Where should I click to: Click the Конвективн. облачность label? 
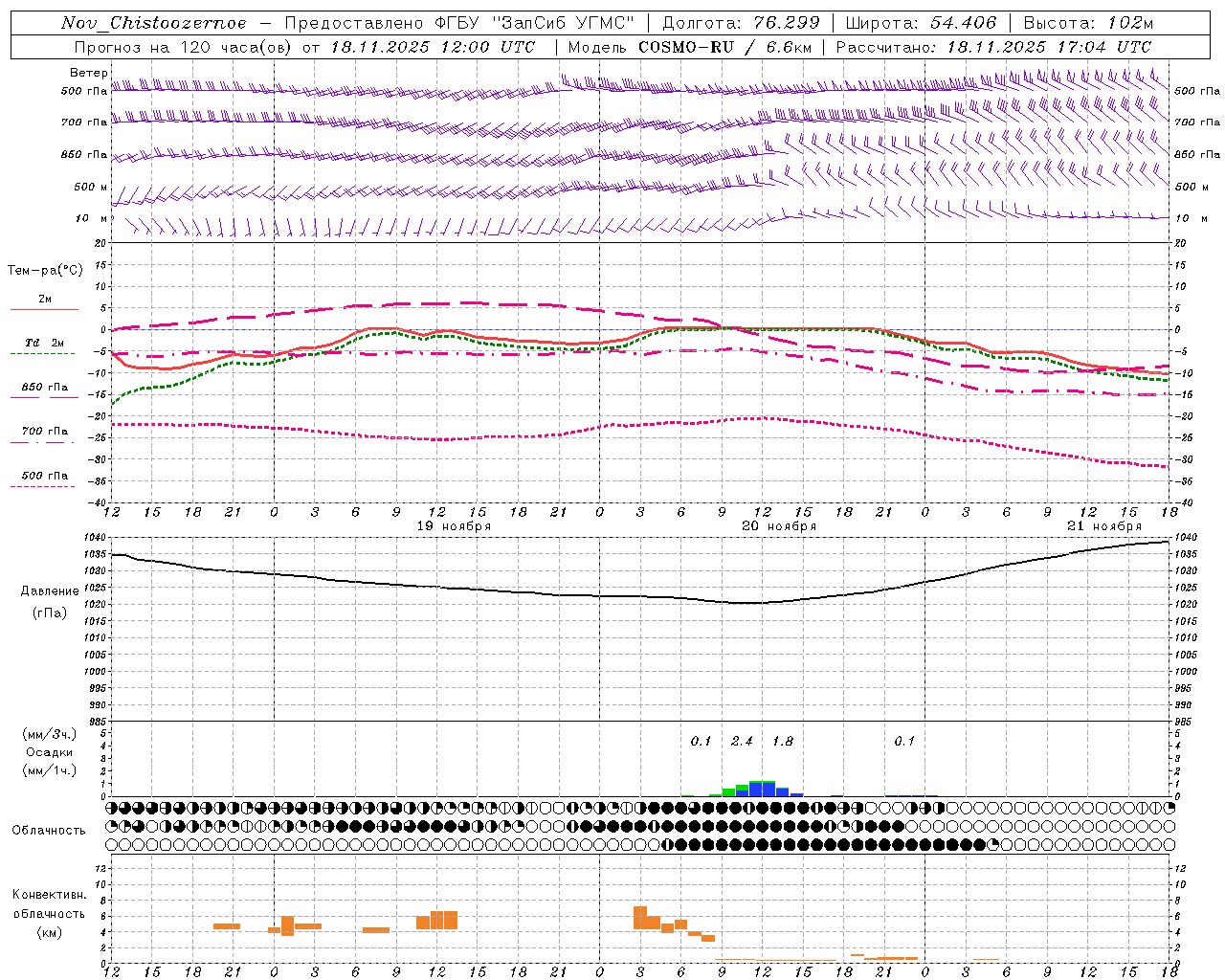click(49, 904)
